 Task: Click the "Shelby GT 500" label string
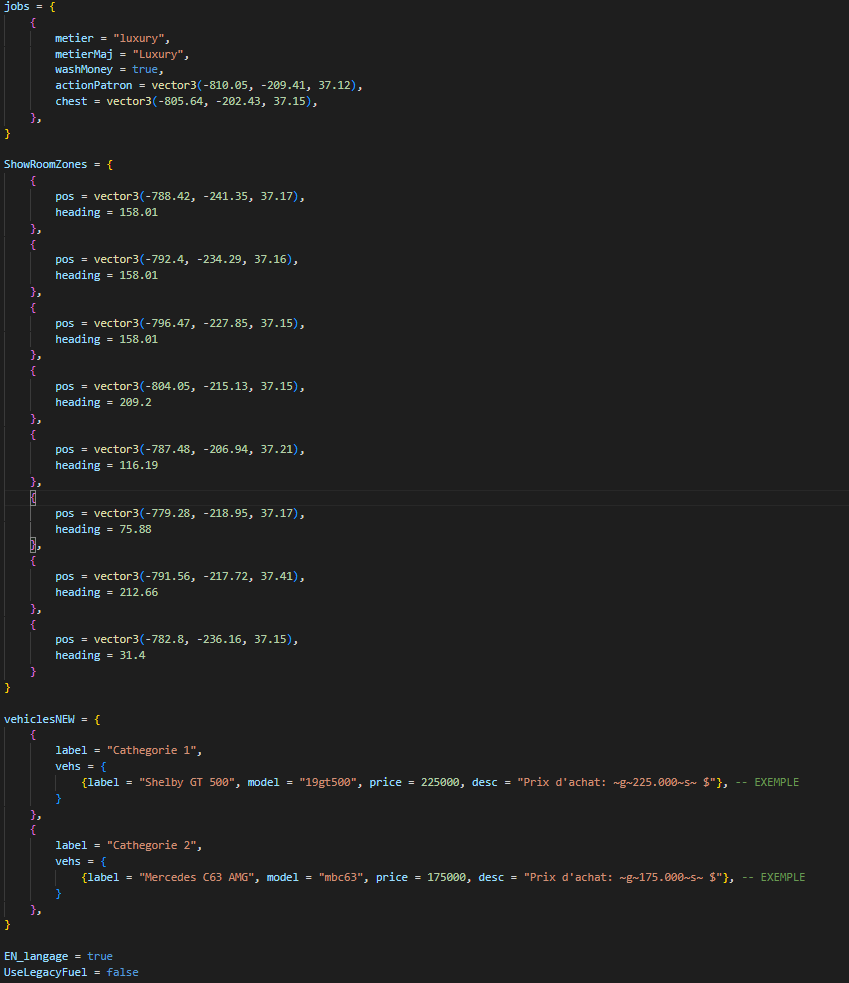(x=187, y=782)
